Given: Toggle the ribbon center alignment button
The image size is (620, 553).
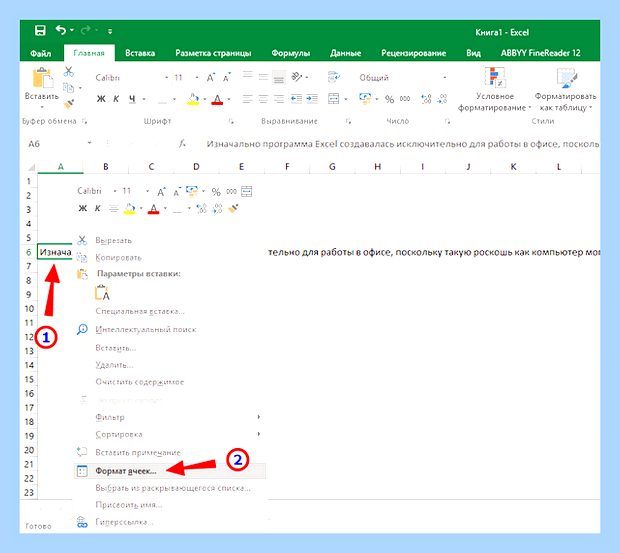Looking at the screenshot, I should pos(263,99).
